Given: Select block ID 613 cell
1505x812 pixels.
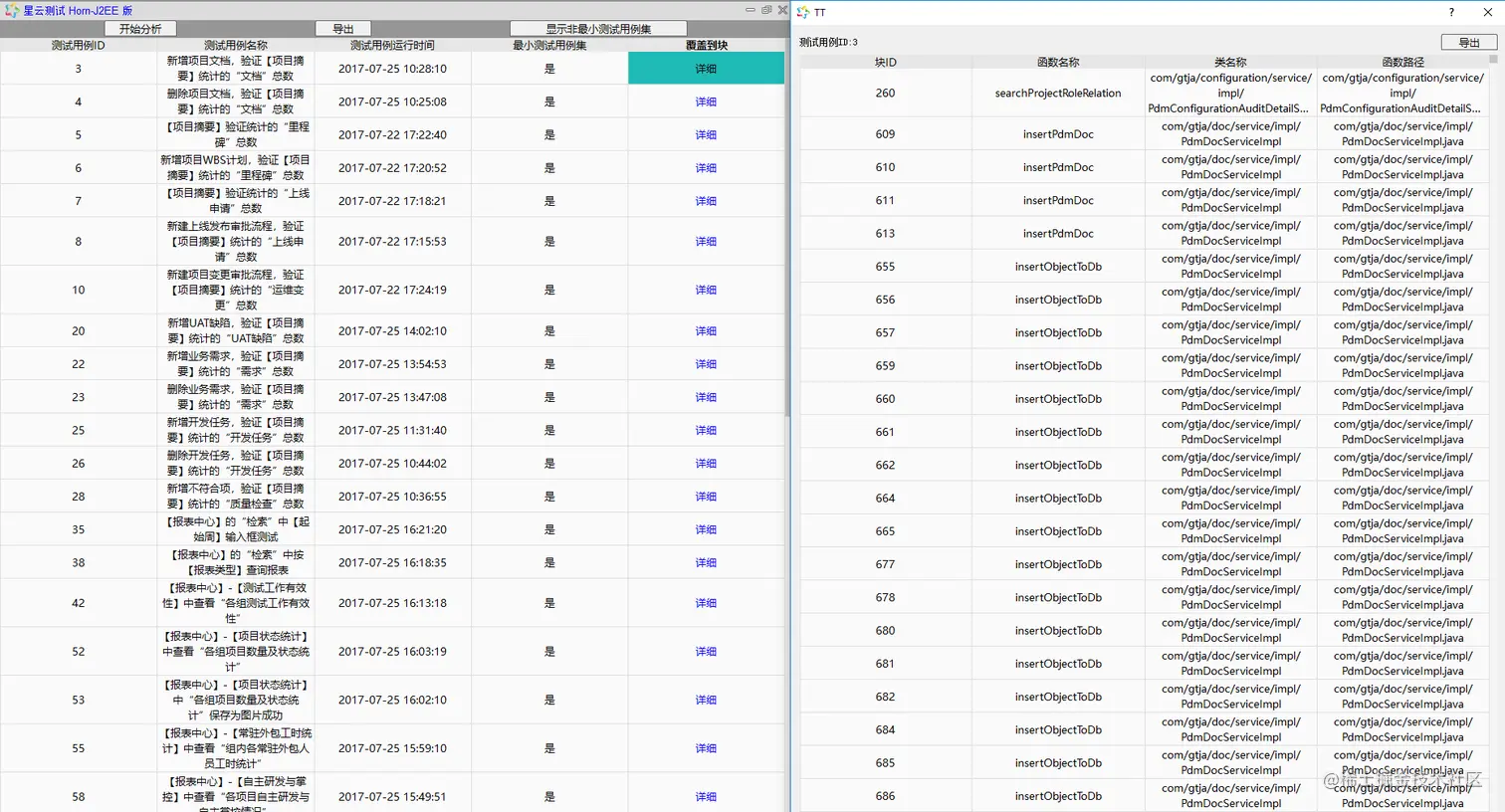Looking at the screenshot, I should pos(886,233).
